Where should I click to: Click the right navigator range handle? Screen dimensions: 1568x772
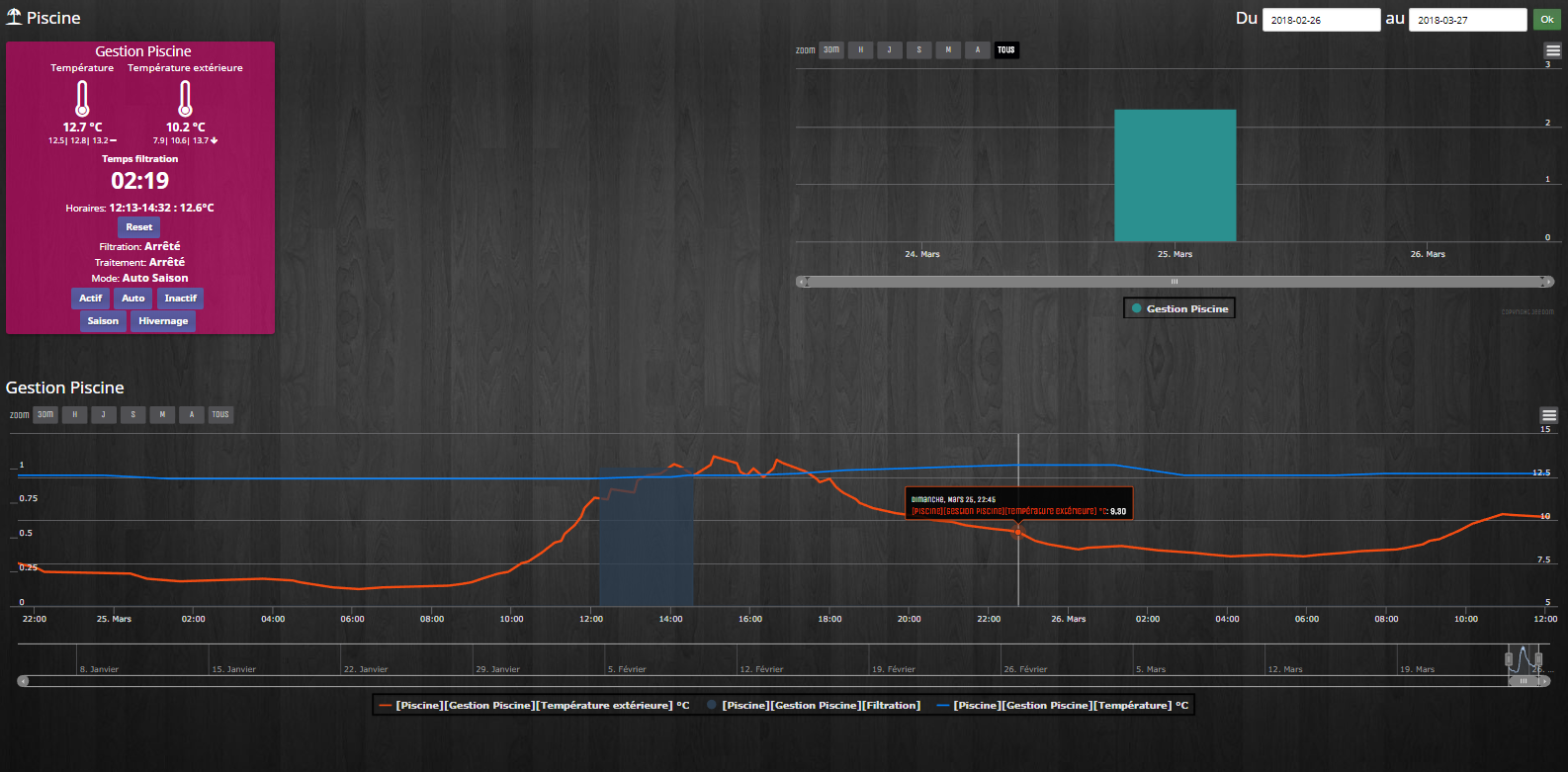1538,659
